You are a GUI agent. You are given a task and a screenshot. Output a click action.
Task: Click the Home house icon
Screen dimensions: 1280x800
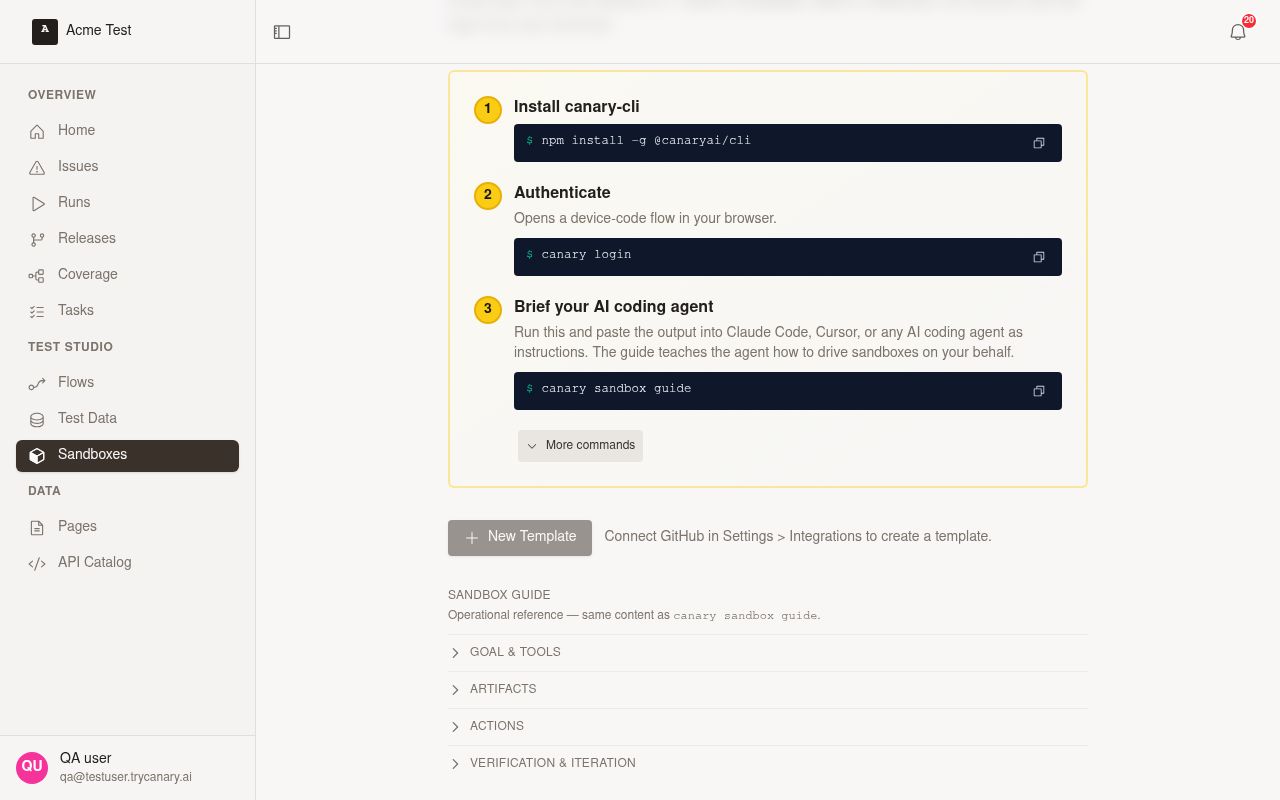(x=37, y=131)
